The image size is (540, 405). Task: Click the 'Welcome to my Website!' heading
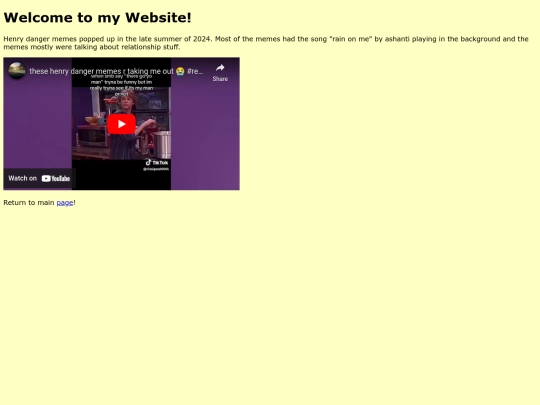pos(97,18)
